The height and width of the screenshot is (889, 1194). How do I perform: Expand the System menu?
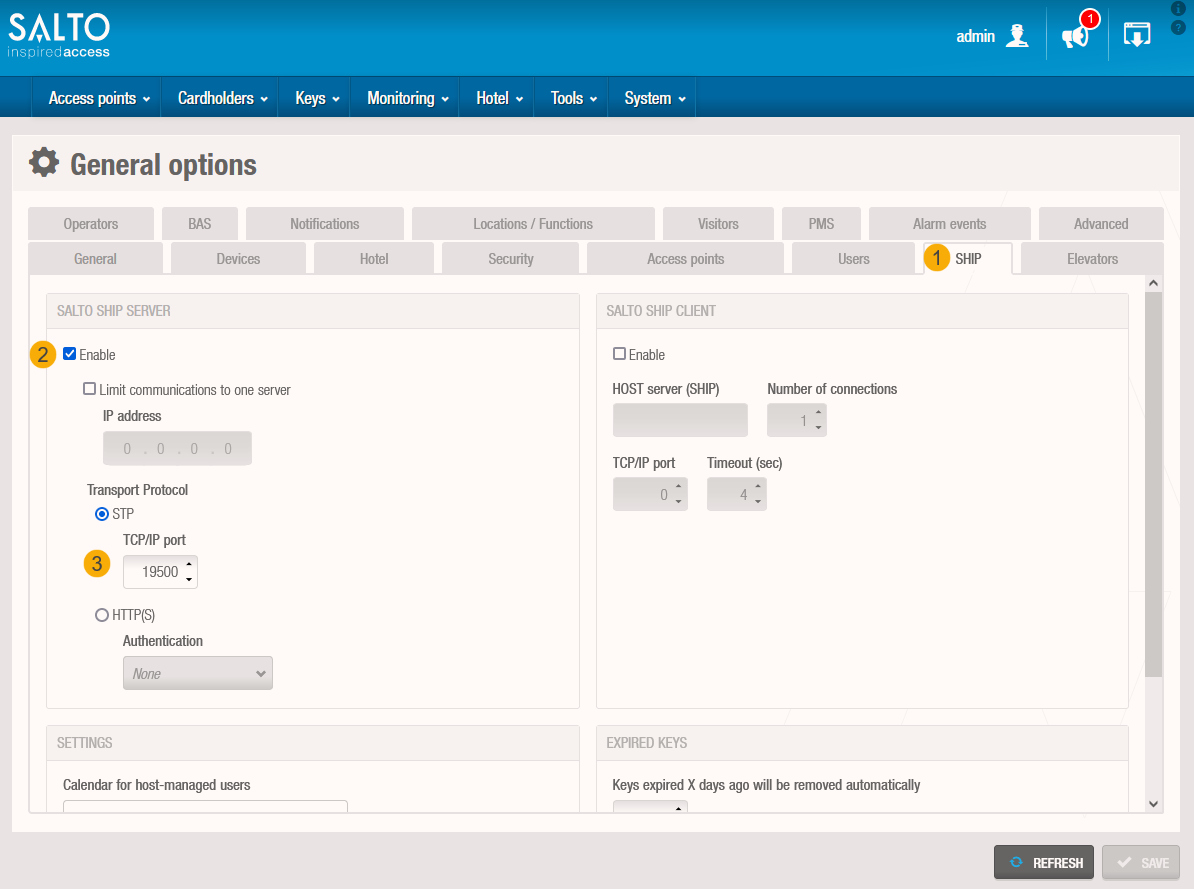point(654,98)
